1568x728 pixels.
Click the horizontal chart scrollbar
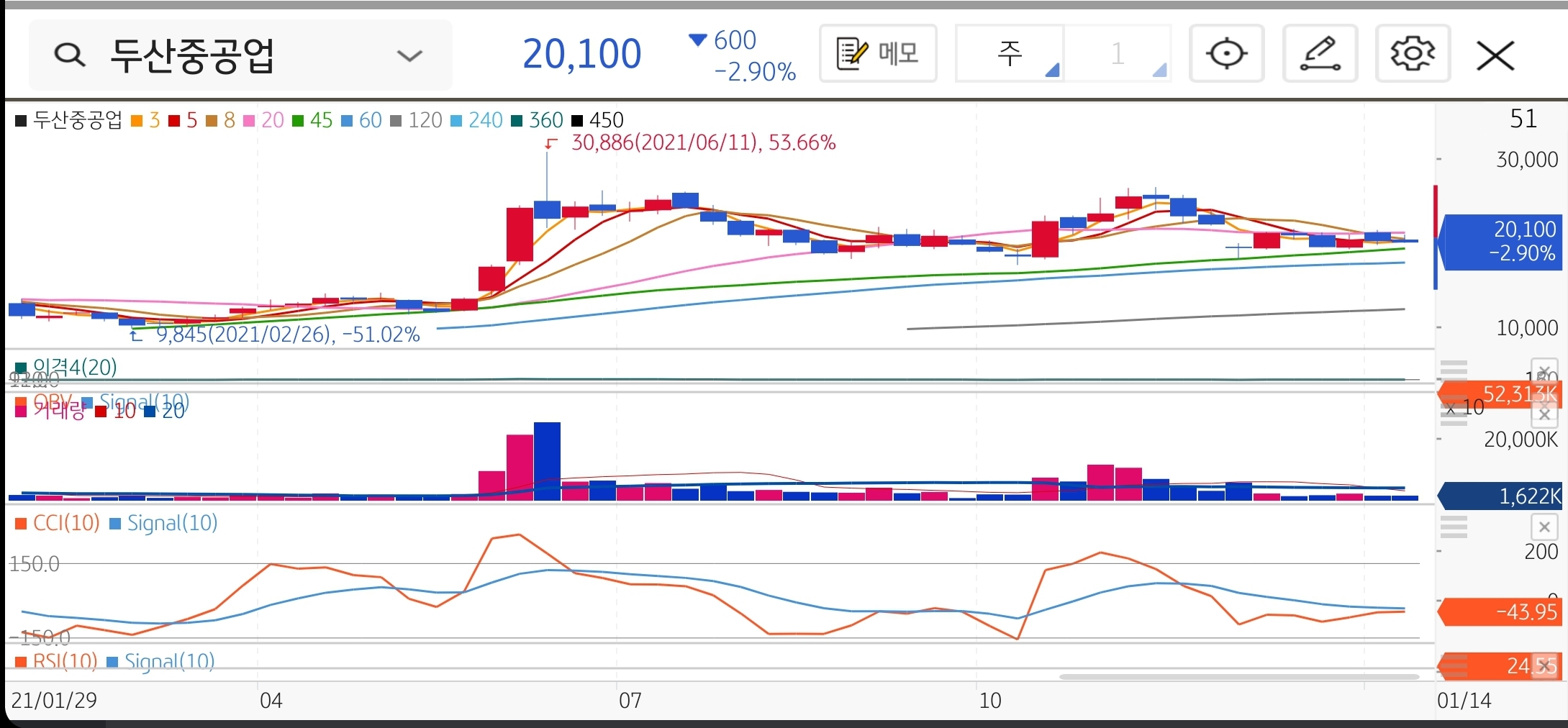click(x=1238, y=677)
